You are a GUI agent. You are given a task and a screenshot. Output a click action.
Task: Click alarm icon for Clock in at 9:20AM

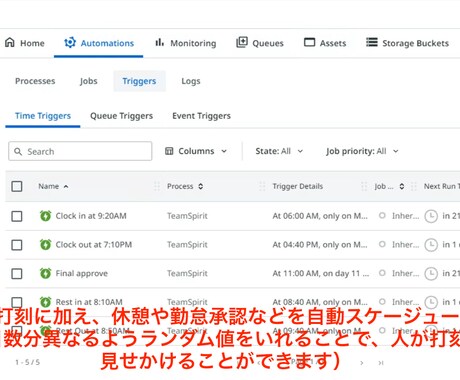(x=45, y=216)
